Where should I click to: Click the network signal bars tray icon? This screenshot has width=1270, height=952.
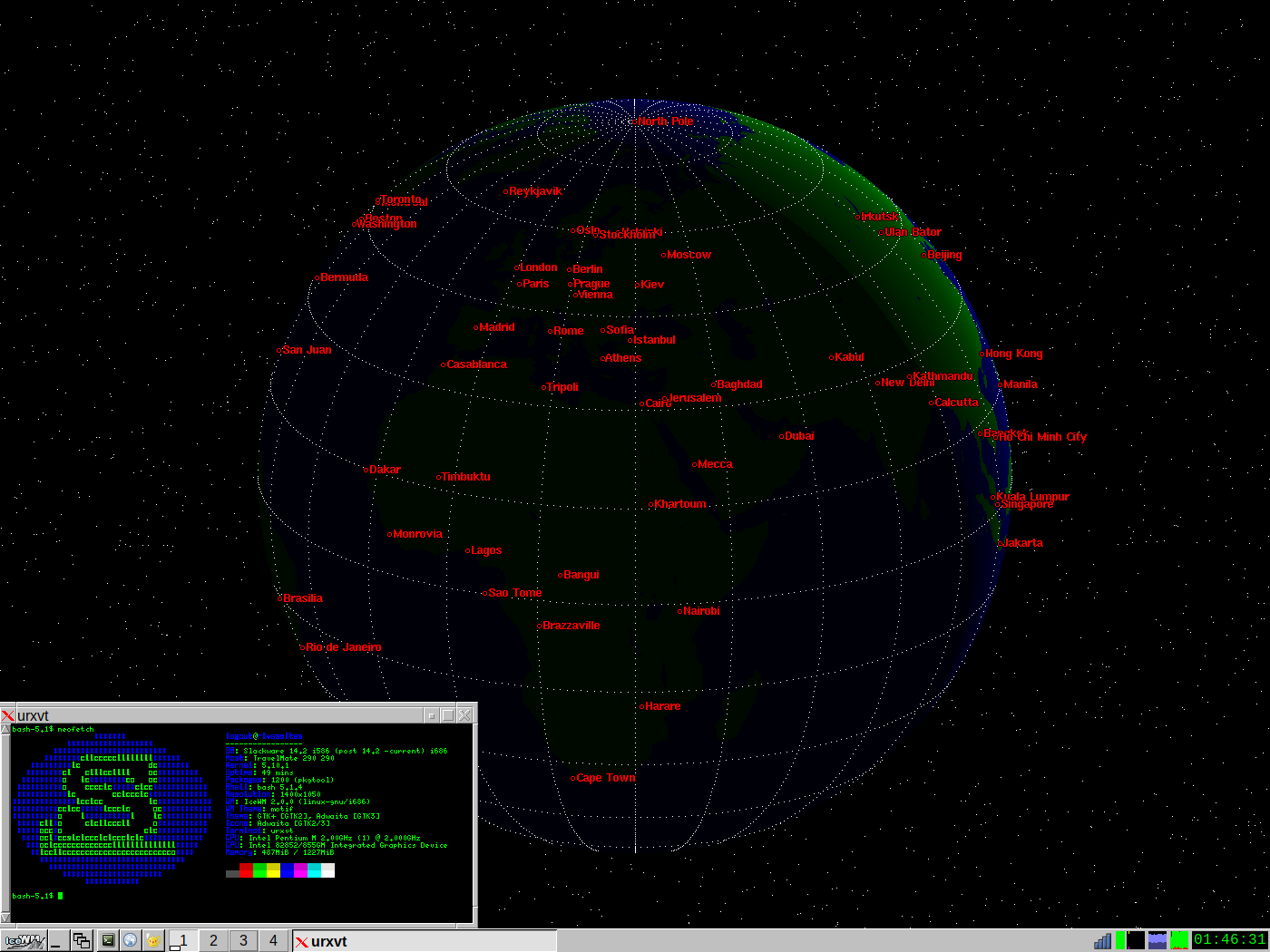point(1102,941)
